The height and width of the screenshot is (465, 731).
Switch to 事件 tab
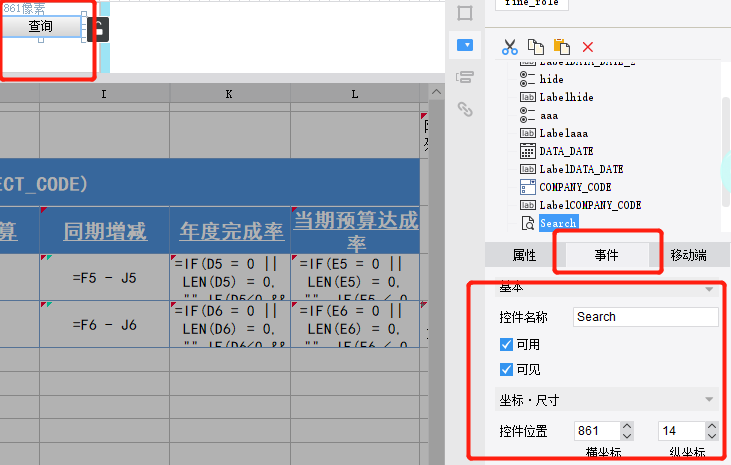pos(607,255)
